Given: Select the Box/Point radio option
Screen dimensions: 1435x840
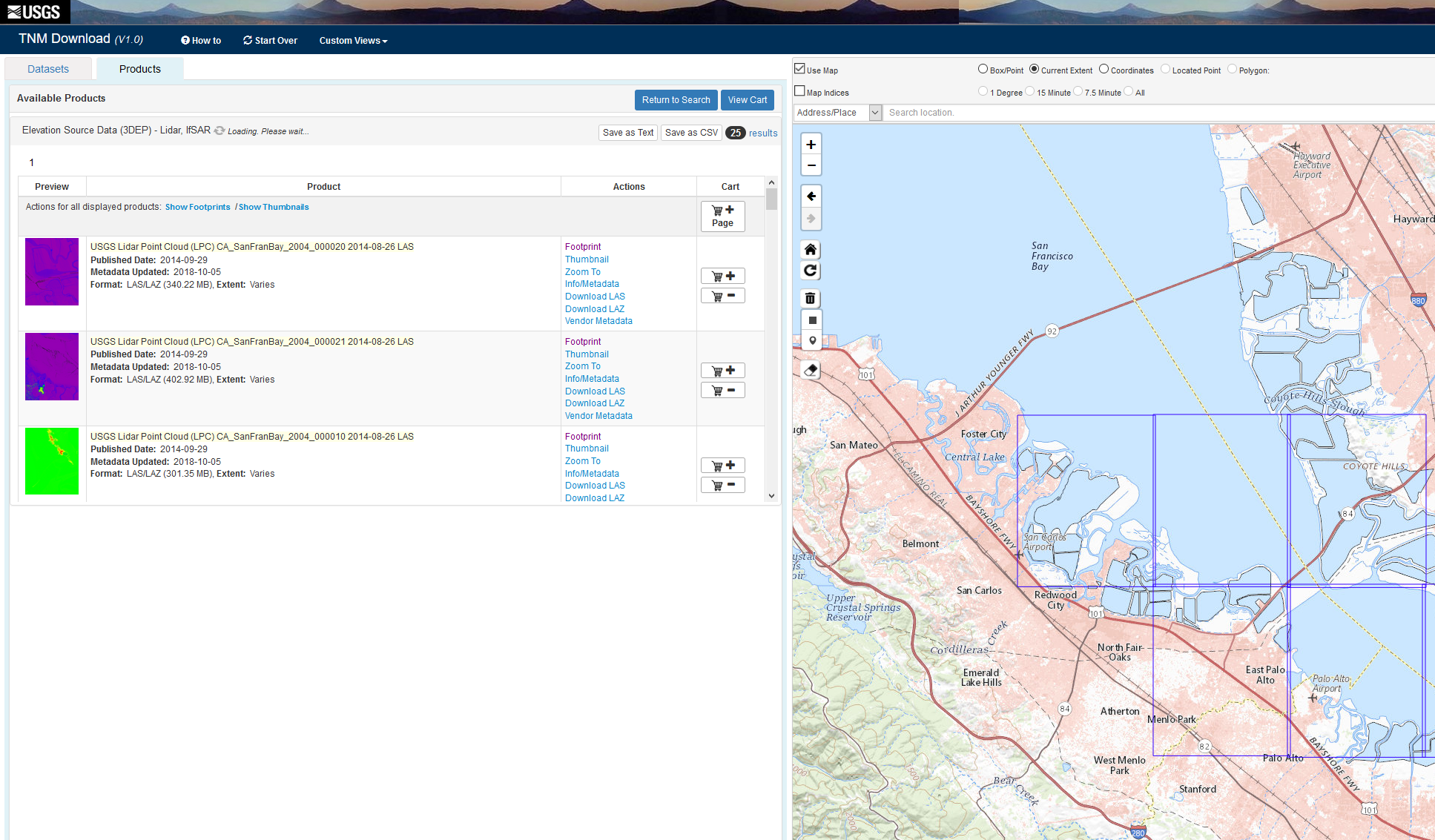Looking at the screenshot, I should coord(983,69).
